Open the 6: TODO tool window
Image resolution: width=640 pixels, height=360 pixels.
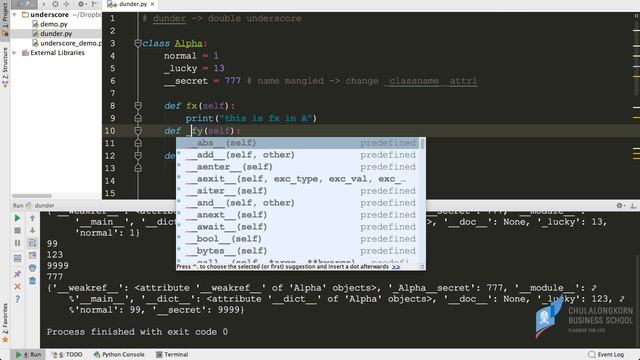click(x=67, y=355)
